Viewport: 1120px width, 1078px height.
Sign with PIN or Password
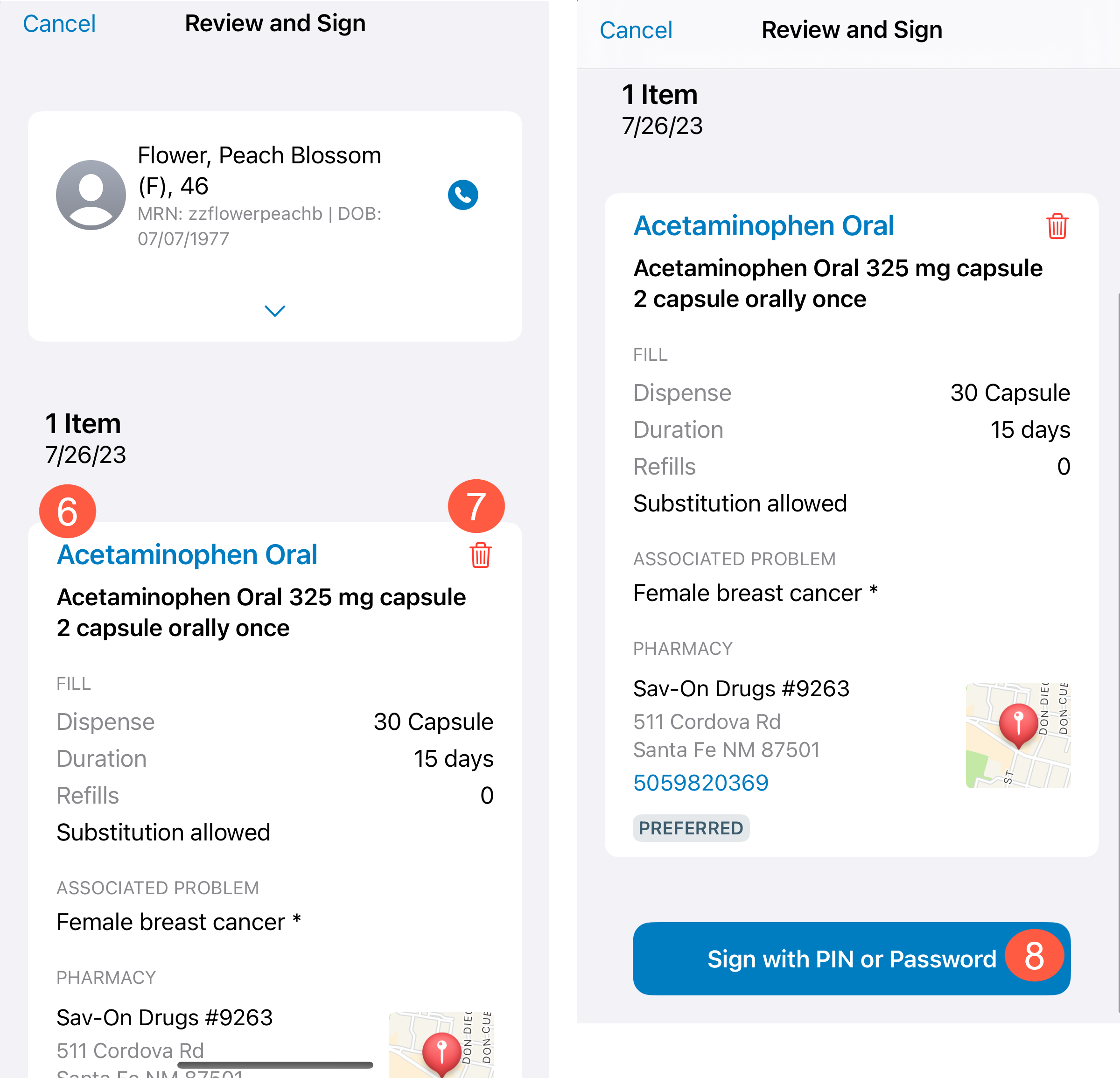(851, 959)
